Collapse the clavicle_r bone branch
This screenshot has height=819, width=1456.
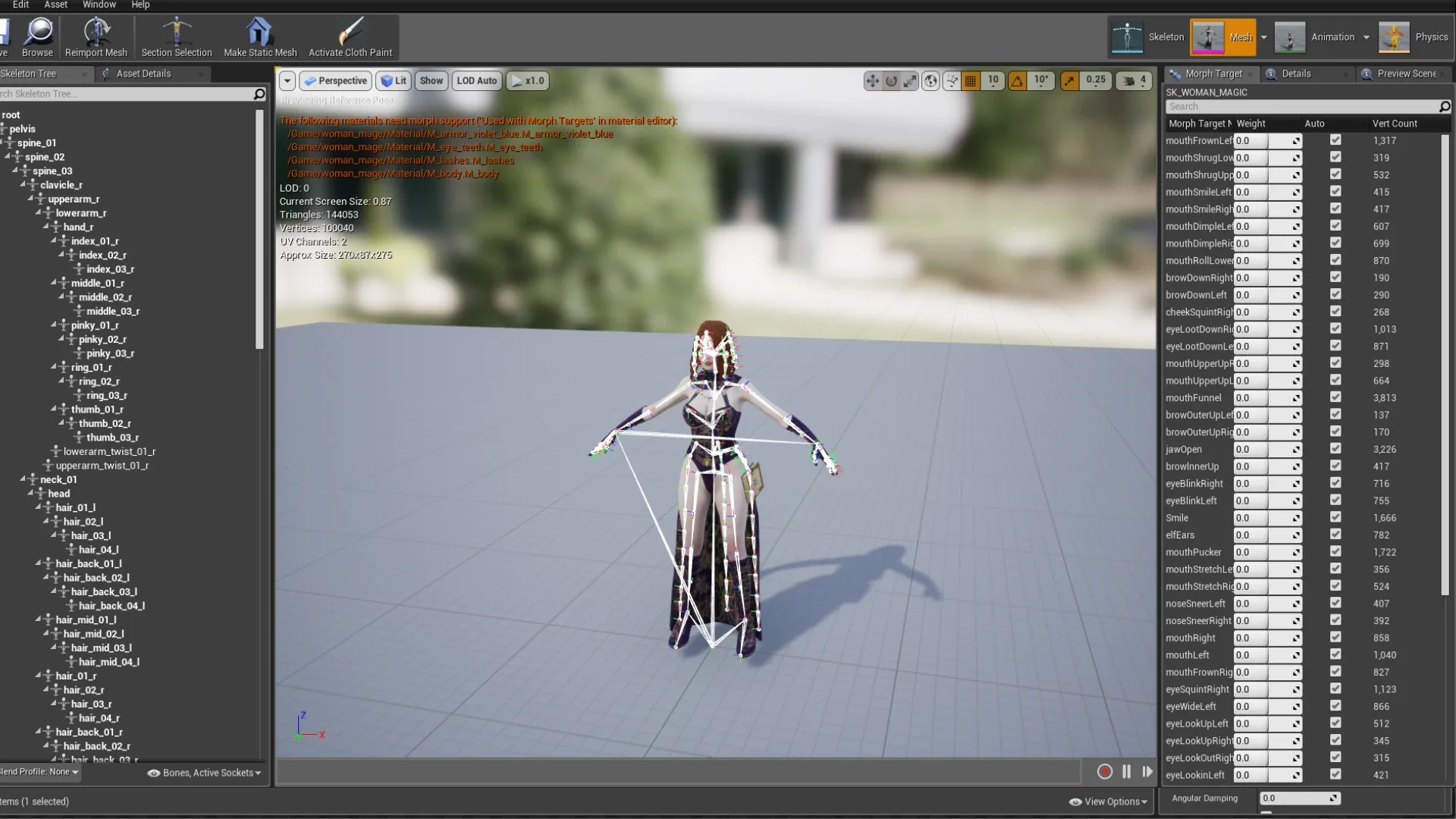(x=23, y=185)
